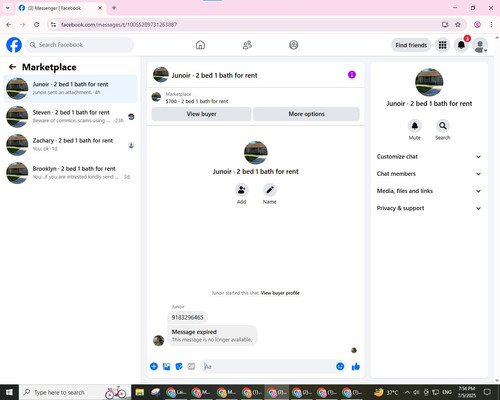Open the Junoir conversation in the list

tap(70, 89)
